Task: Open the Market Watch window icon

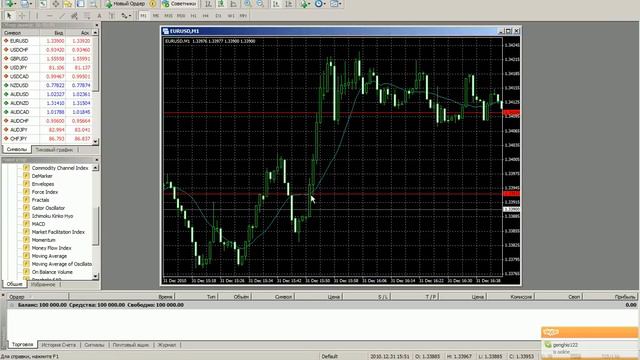Action: tap(43, 4)
